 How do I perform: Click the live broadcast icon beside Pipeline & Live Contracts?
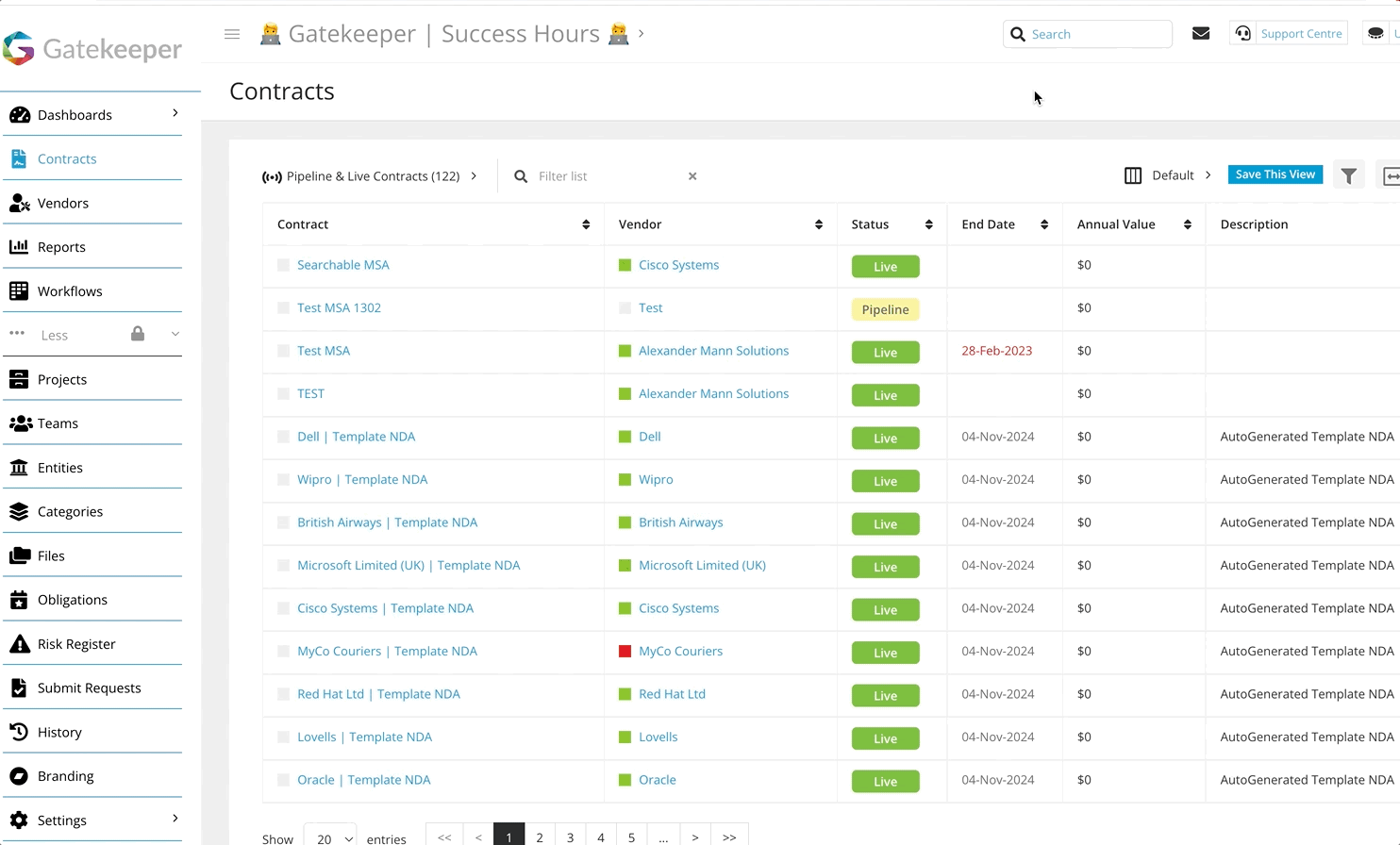(x=272, y=176)
